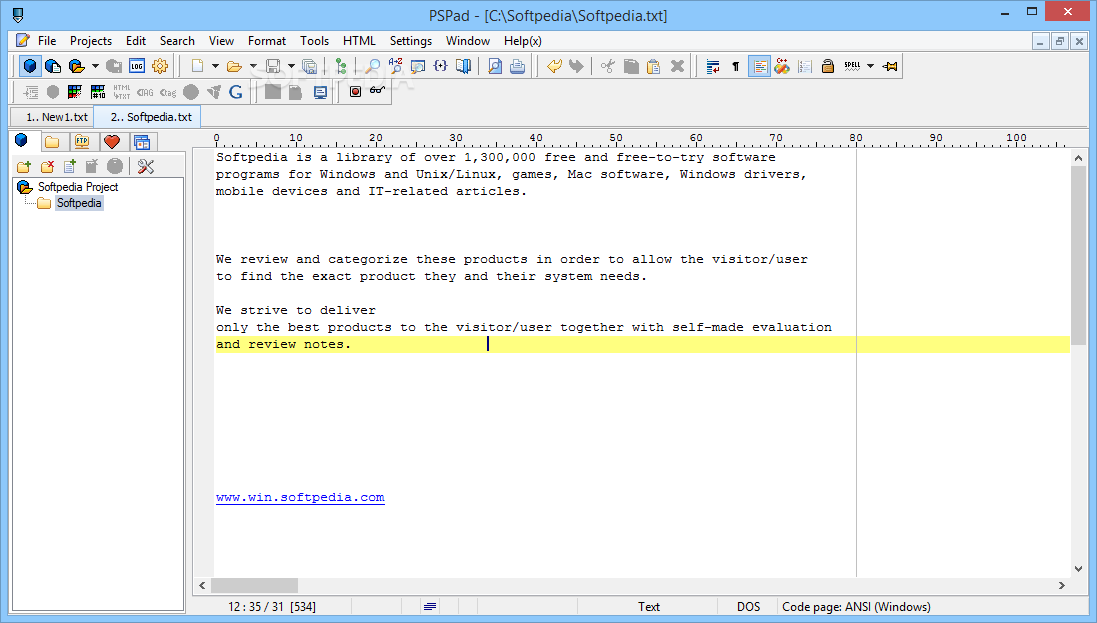Toggle the yellow pin stay-on-top icon
This screenshot has height=623, width=1097.
coord(890,66)
